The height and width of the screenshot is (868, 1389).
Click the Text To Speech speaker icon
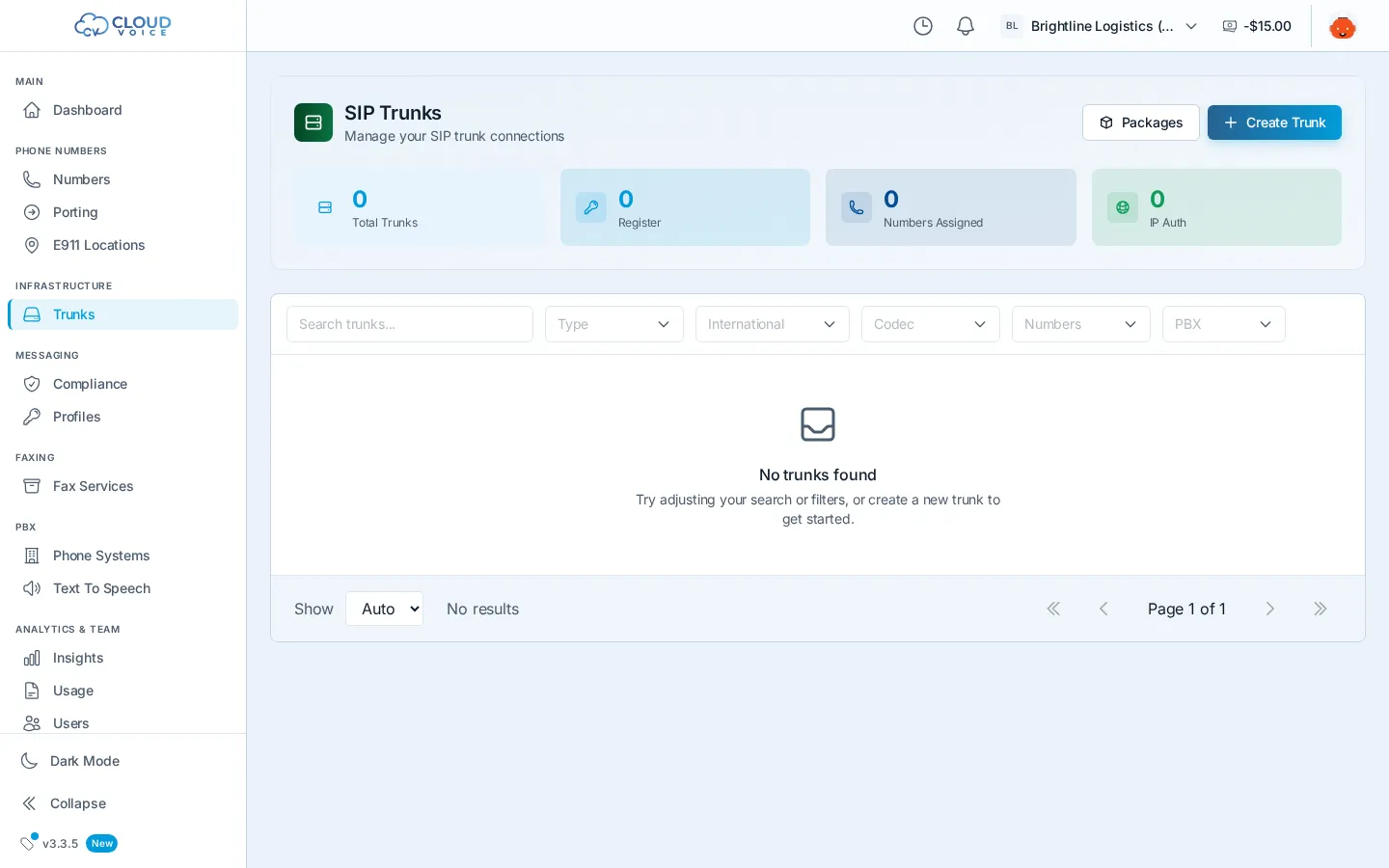(32, 588)
